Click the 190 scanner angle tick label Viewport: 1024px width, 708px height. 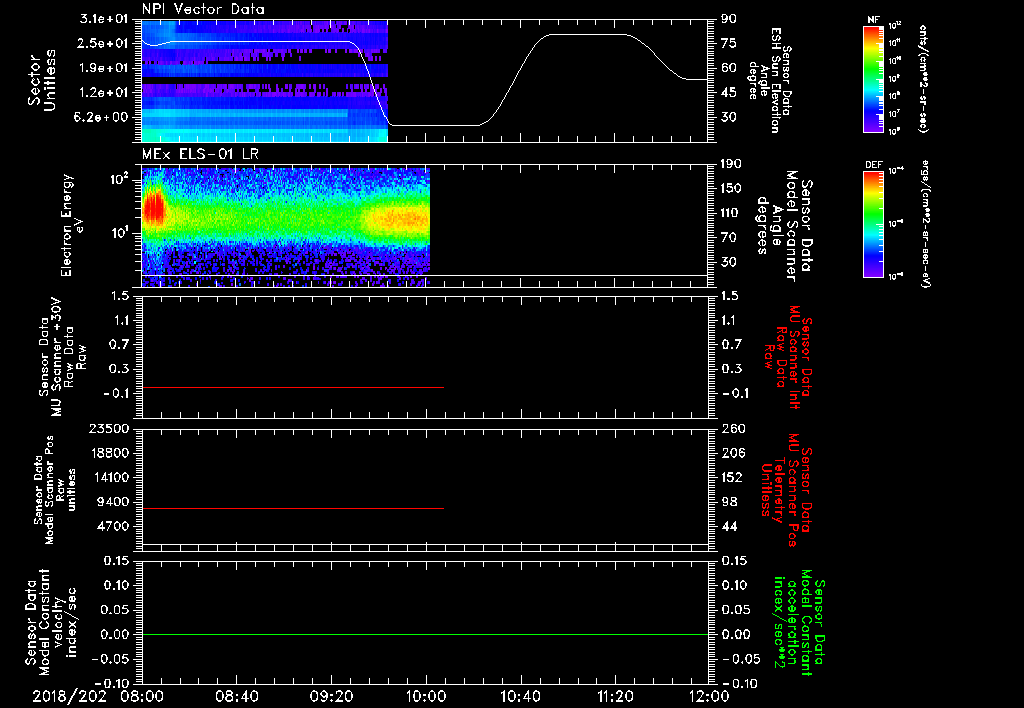point(731,164)
